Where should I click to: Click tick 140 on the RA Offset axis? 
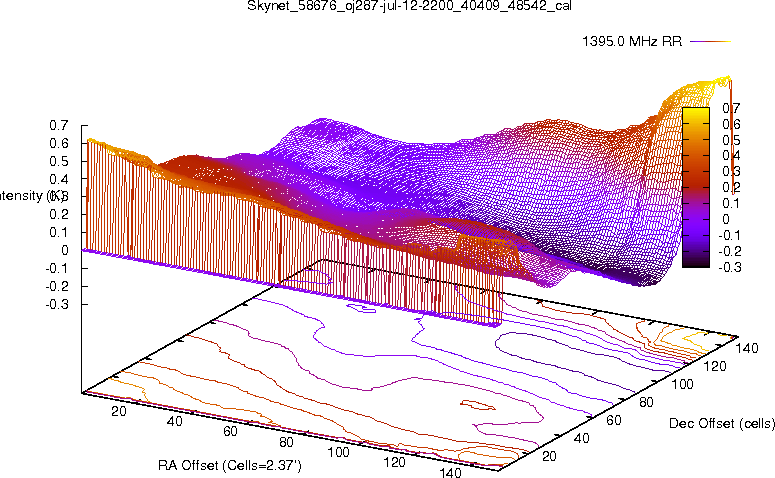tap(450, 472)
